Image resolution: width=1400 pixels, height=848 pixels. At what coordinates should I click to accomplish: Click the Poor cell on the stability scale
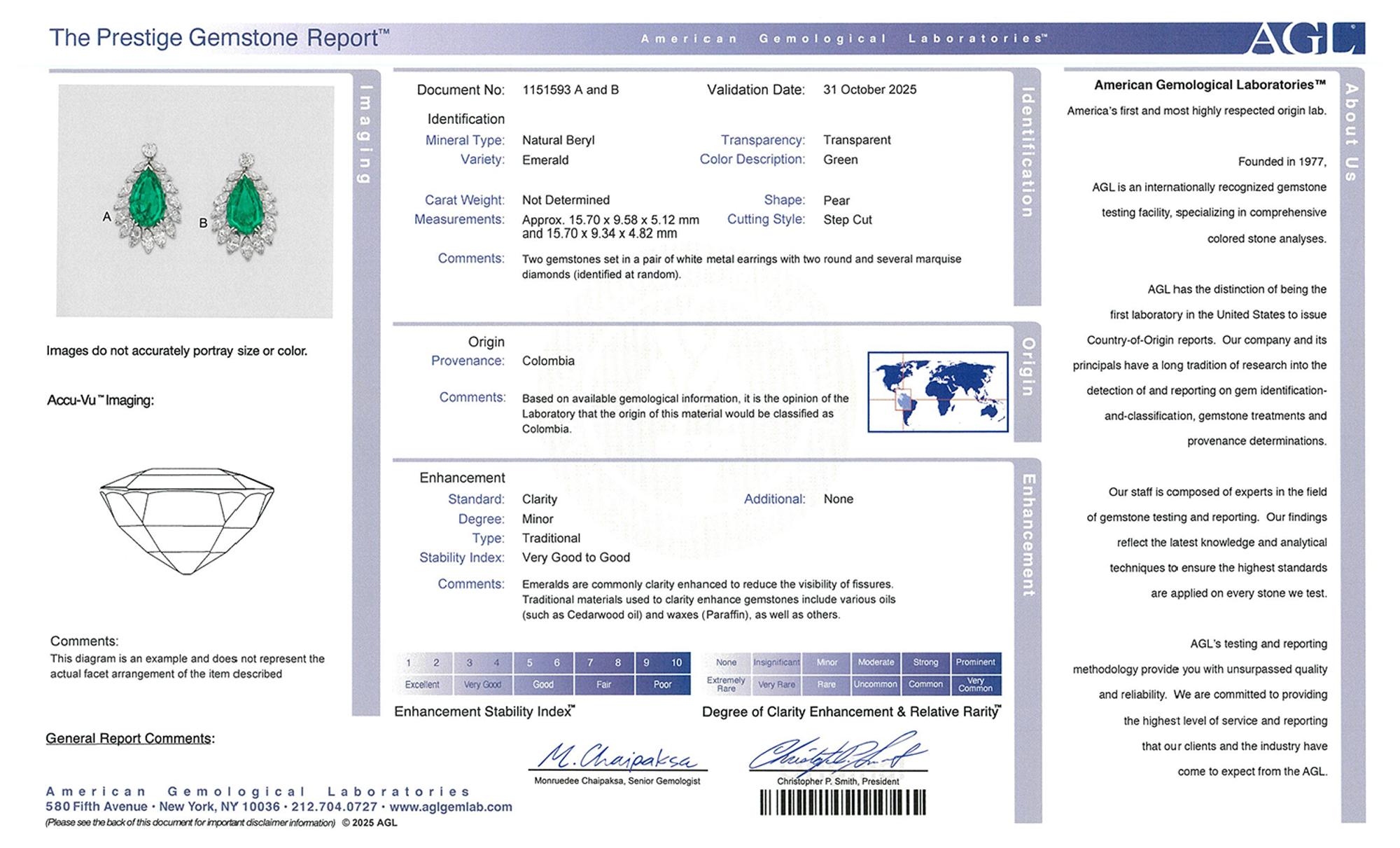(x=663, y=685)
